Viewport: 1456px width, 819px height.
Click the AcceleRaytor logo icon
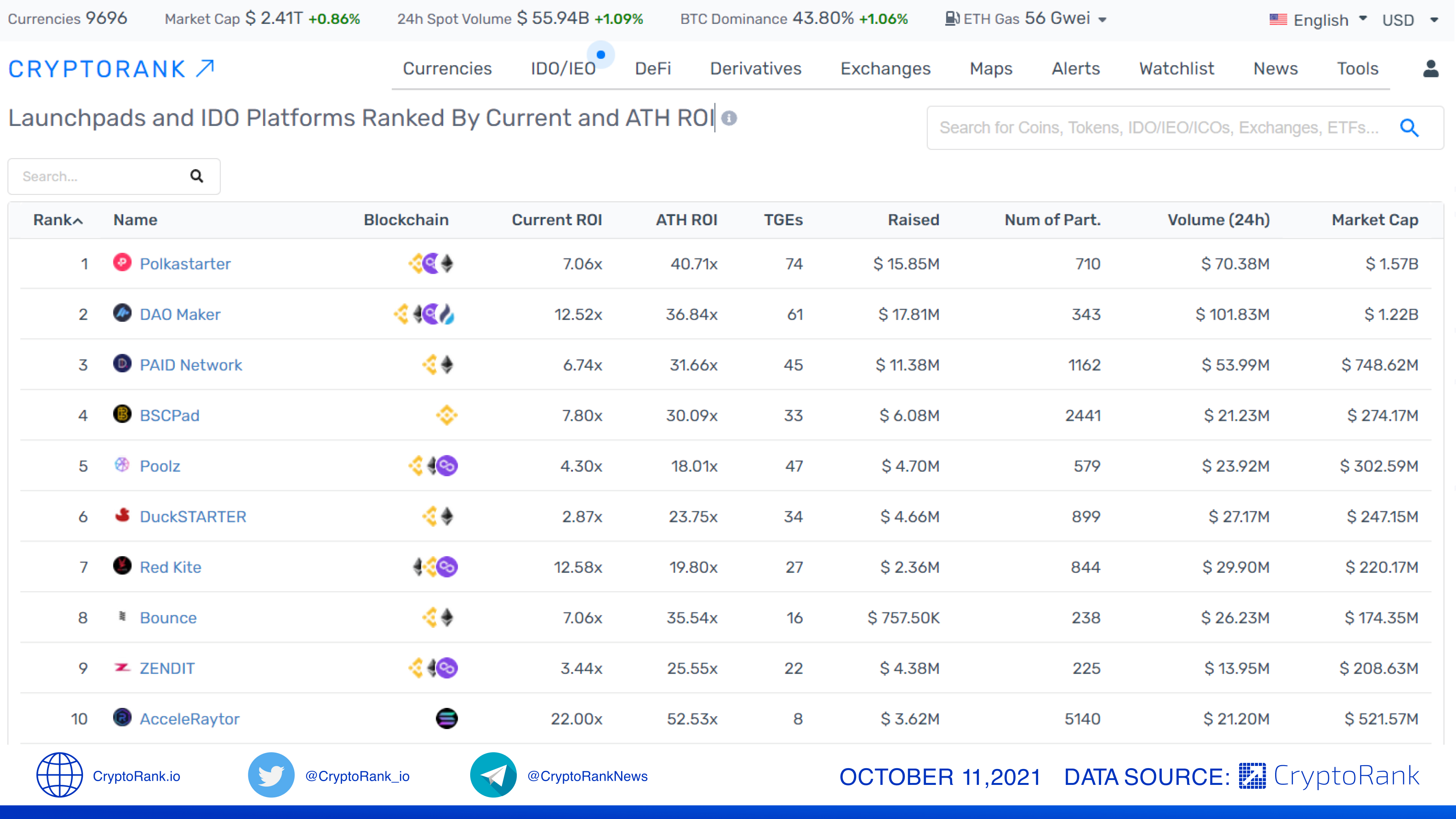[x=122, y=717]
